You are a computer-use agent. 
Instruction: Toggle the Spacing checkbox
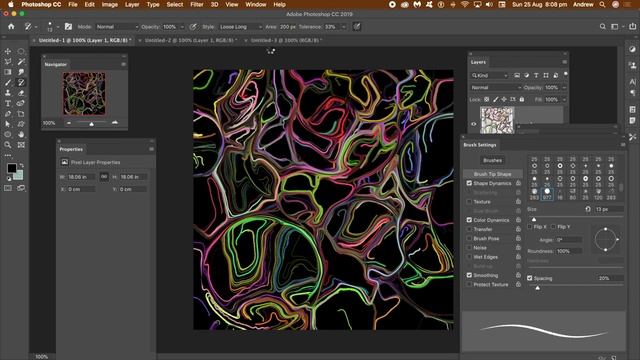pyautogui.click(x=530, y=278)
